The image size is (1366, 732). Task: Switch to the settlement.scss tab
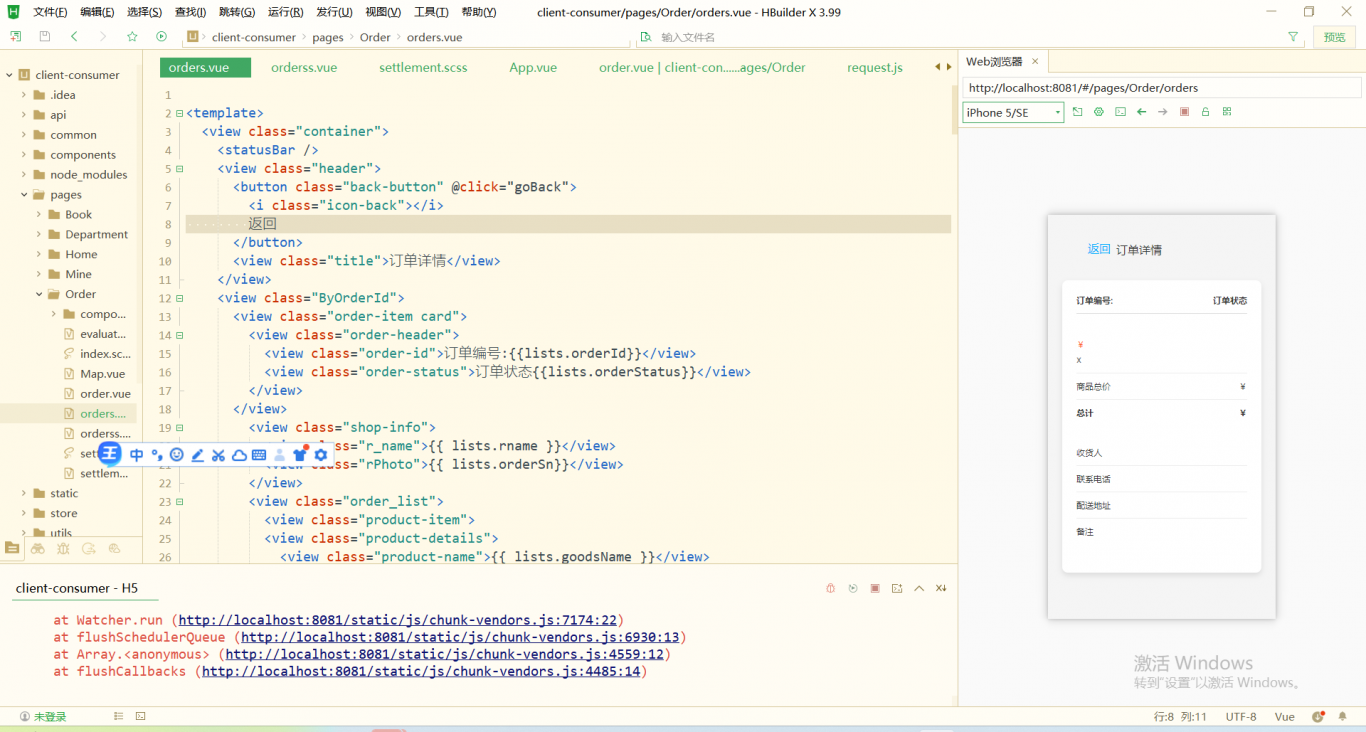(x=423, y=68)
